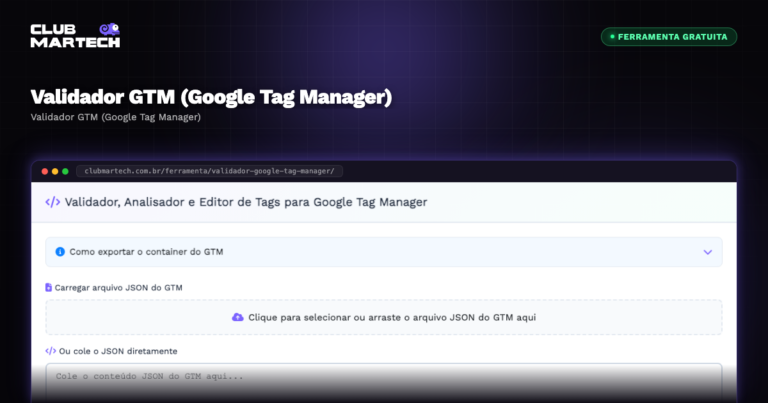This screenshot has width=768, height=403.
Task: Expand Como exportar o container do GTM
Action: click(384, 252)
